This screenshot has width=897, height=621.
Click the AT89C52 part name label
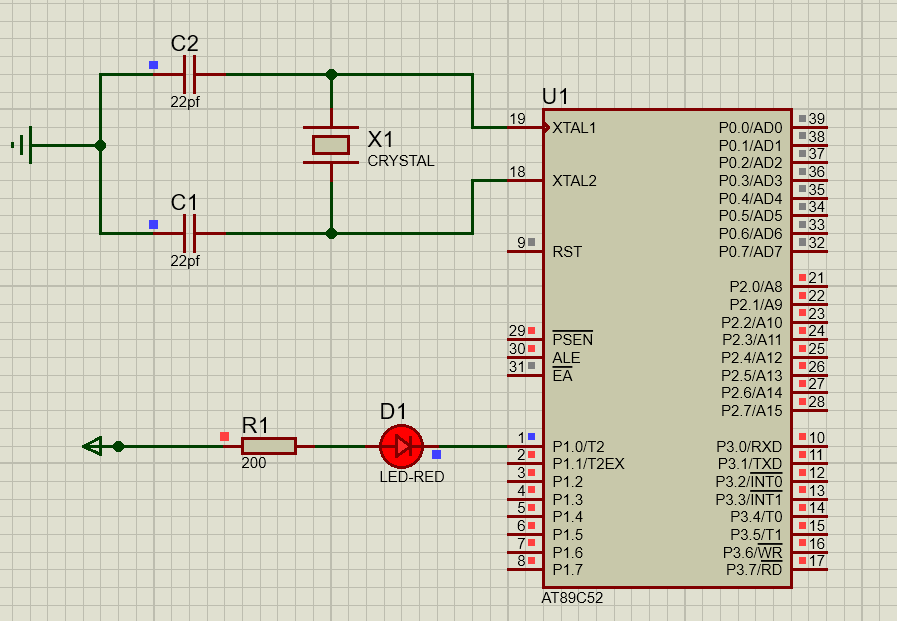pyautogui.click(x=573, y=598)
